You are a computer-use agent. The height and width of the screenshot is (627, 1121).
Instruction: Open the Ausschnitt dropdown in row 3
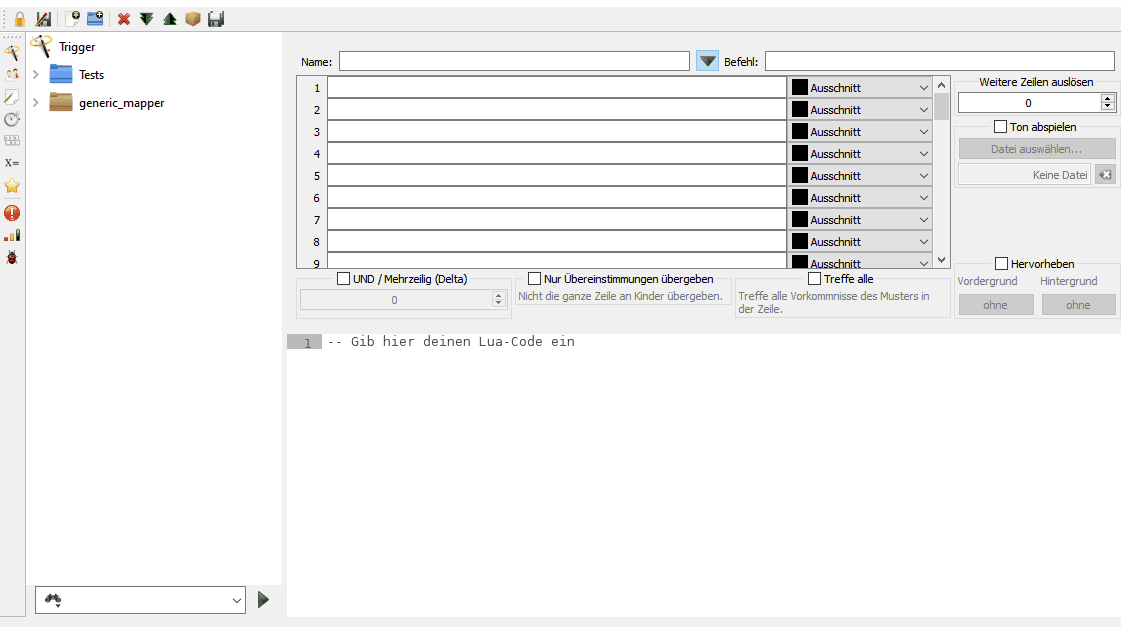pos(859,132)
